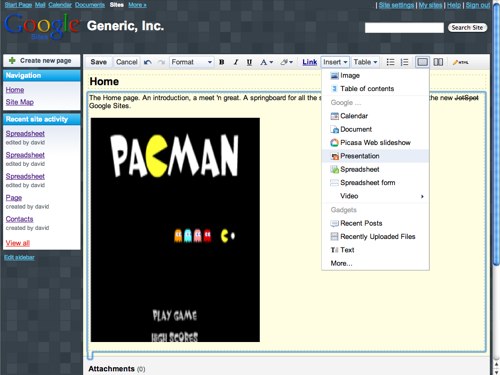500x375 pixels.
Task: Click the Link toolbar button
Action: click(x=309, y=62)
